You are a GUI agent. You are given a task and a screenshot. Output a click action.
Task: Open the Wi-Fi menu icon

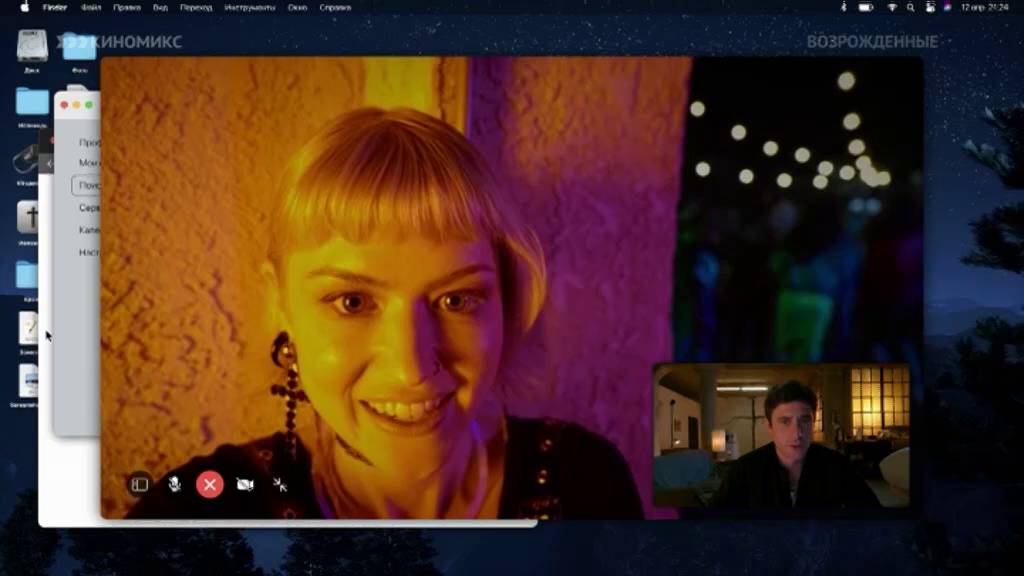tap(891, 7)
